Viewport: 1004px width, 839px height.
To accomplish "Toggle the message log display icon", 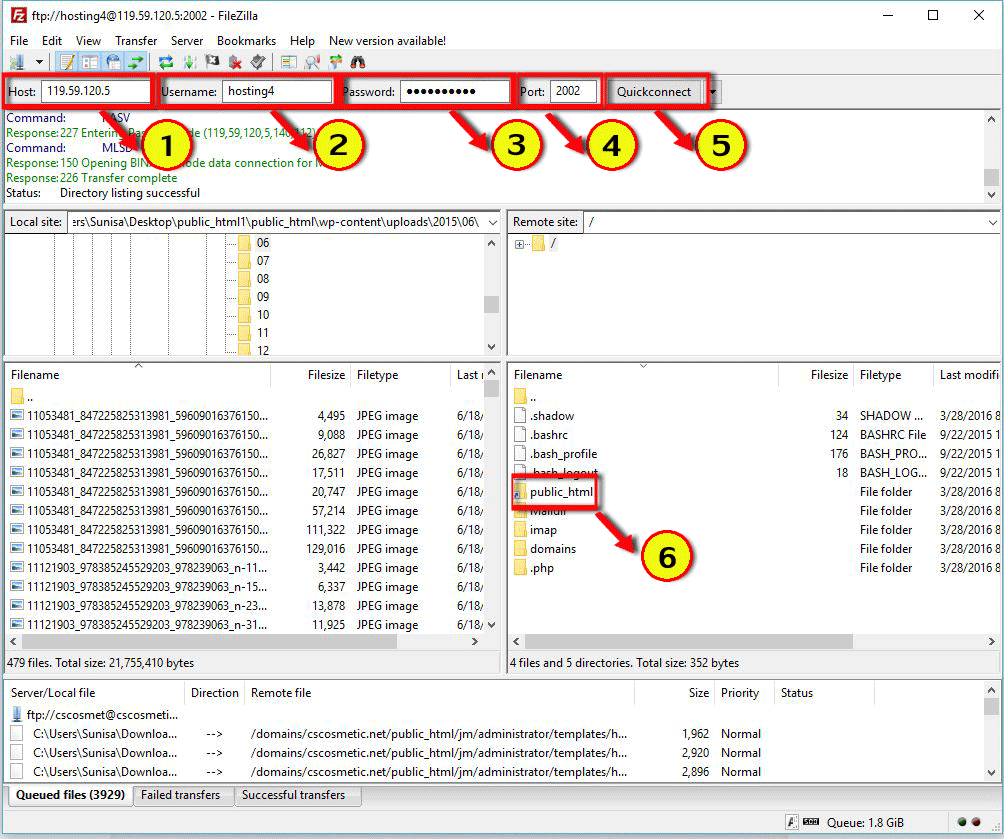I will click(67, 63).
